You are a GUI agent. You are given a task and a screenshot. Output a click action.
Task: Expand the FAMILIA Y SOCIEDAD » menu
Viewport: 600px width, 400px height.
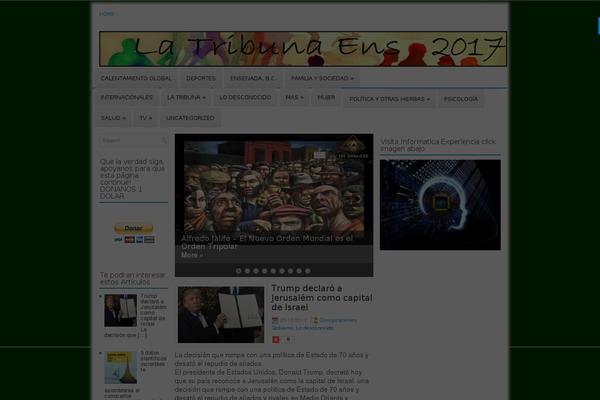pos(322,78)
